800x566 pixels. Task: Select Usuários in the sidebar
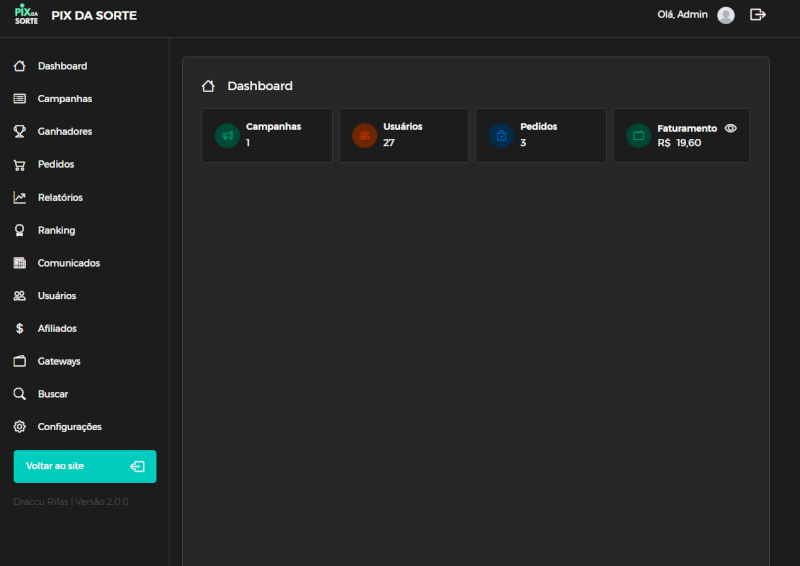pos(56,296)
